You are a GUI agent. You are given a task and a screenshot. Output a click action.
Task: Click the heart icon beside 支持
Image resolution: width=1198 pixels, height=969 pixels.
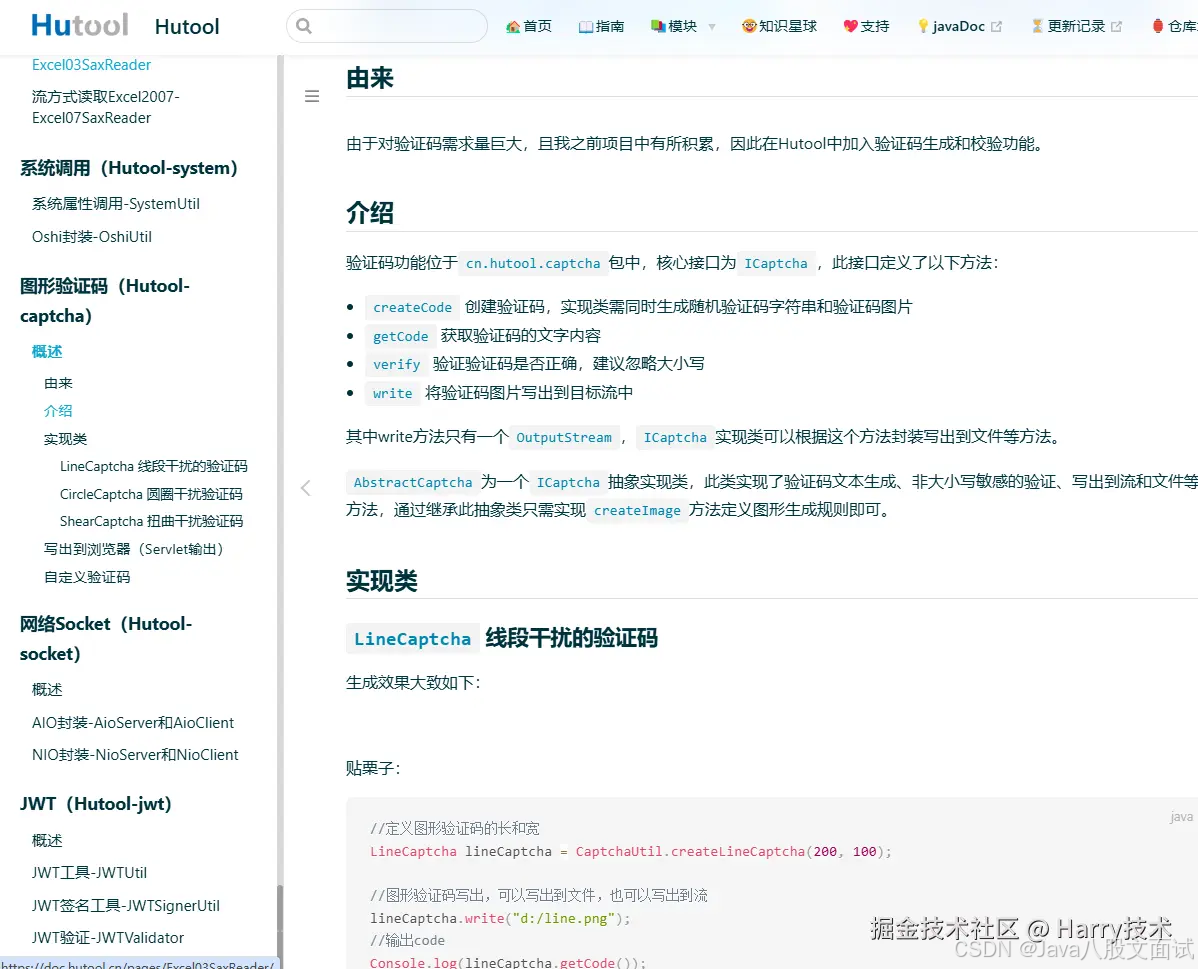click(849, 25)
